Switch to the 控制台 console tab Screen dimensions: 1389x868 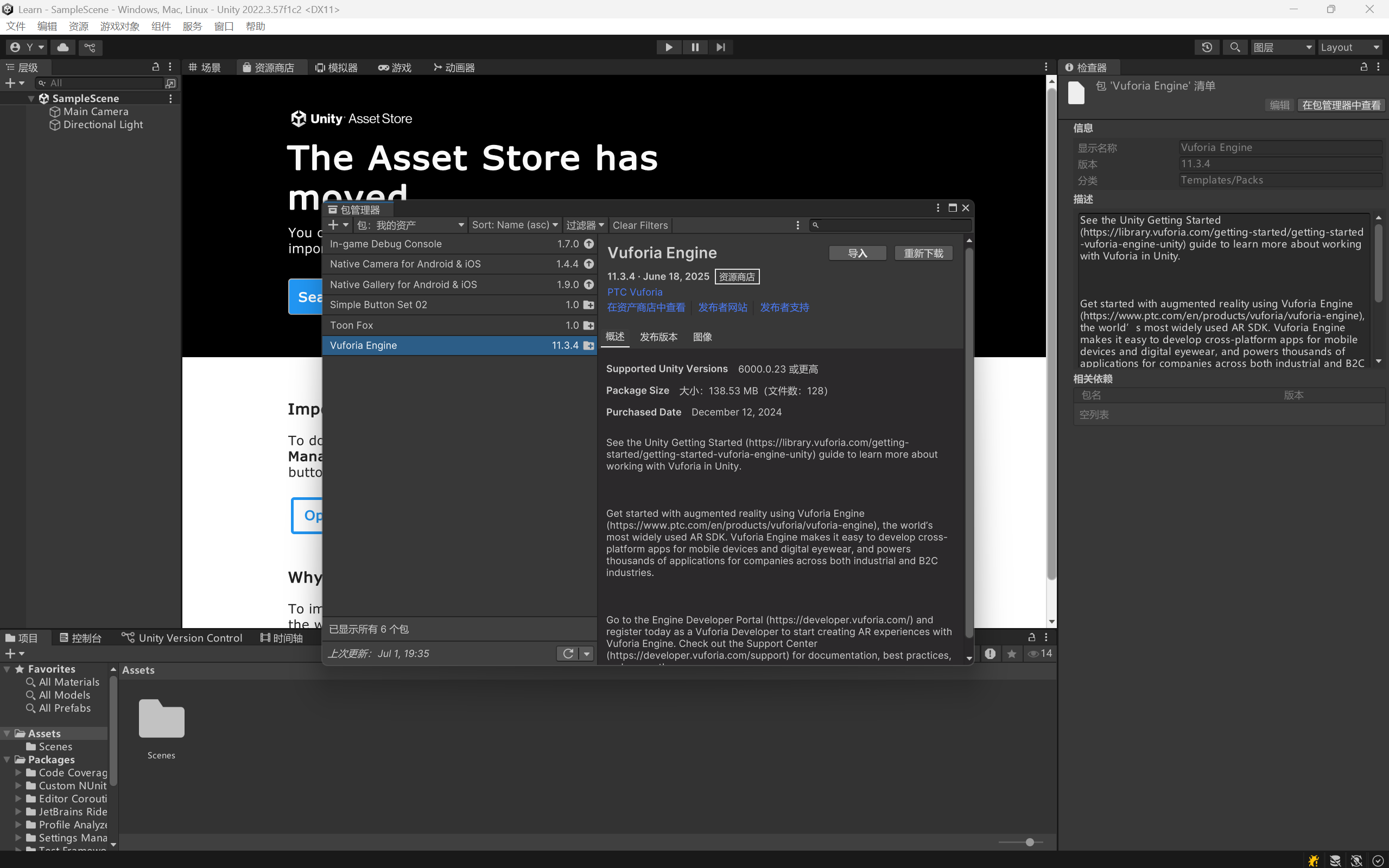81,638
